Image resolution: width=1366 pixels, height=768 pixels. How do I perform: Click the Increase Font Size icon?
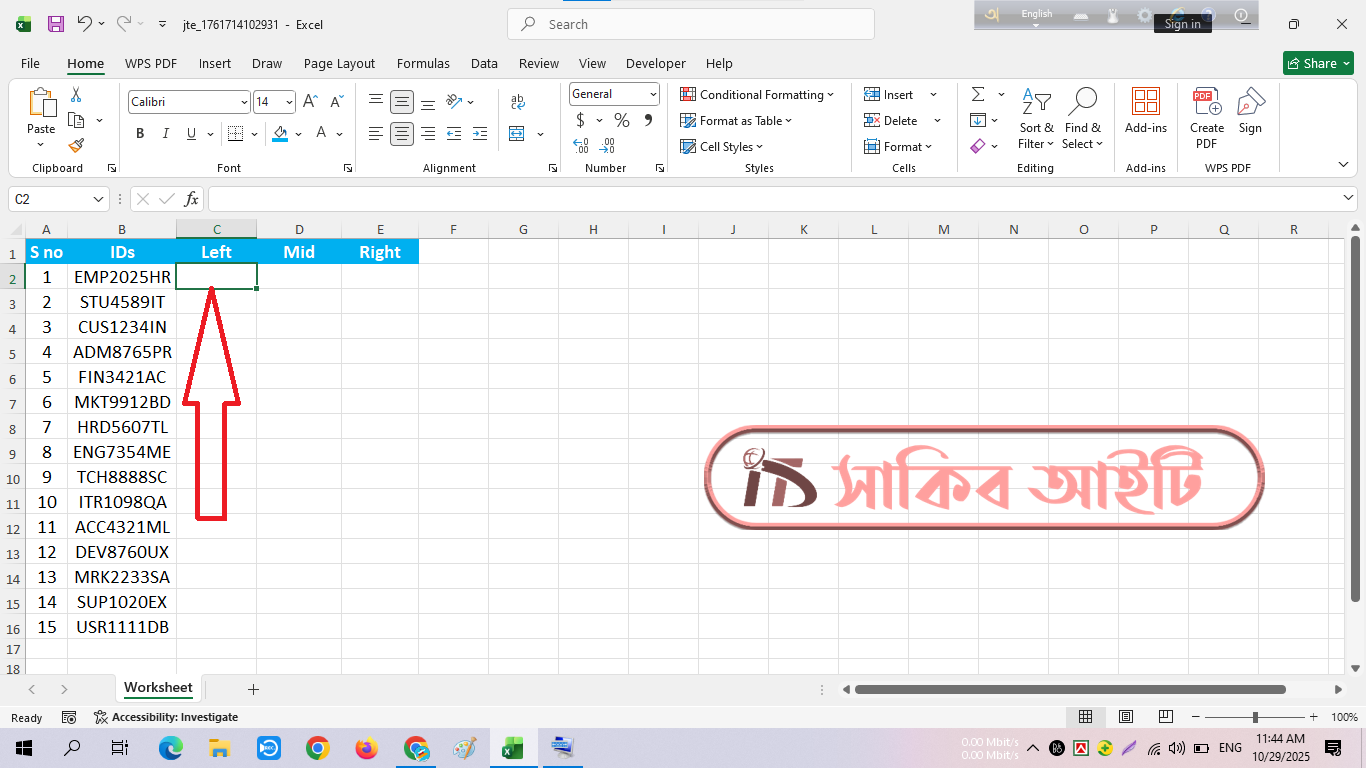(x=310, y=102)
